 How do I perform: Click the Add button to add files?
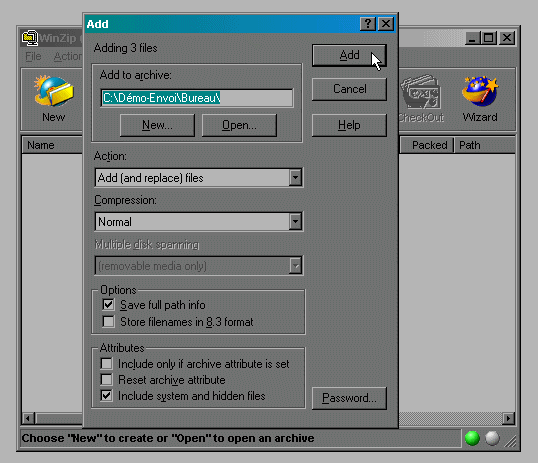(x=349, y=55)
